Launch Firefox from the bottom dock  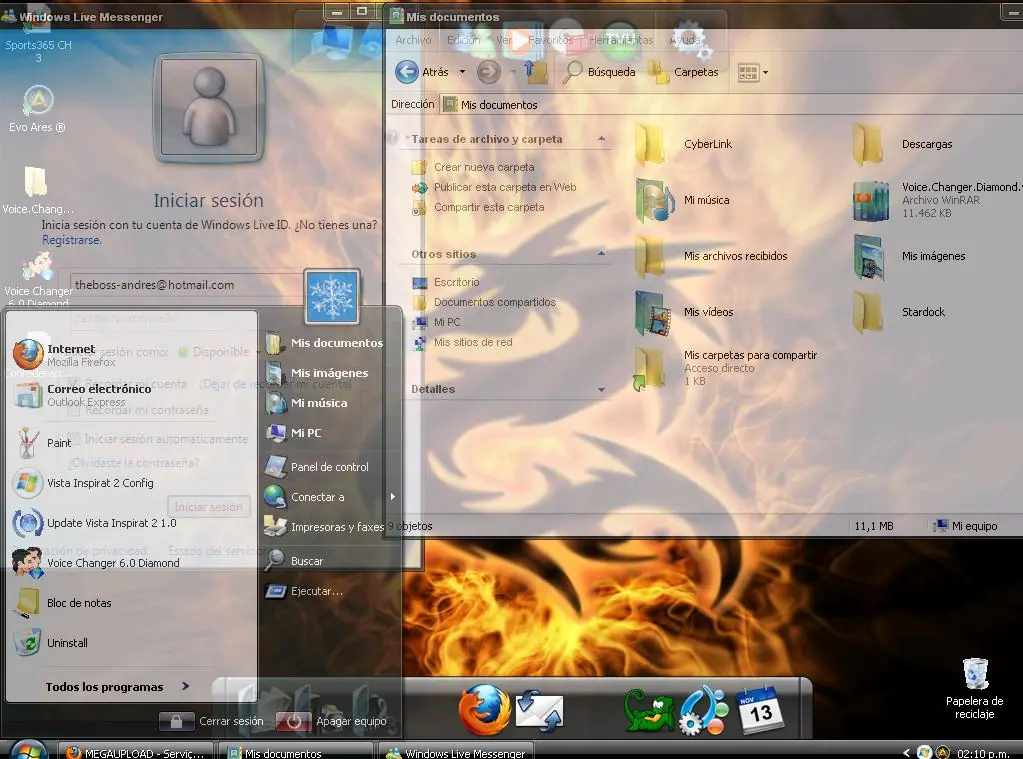point(484,710)
